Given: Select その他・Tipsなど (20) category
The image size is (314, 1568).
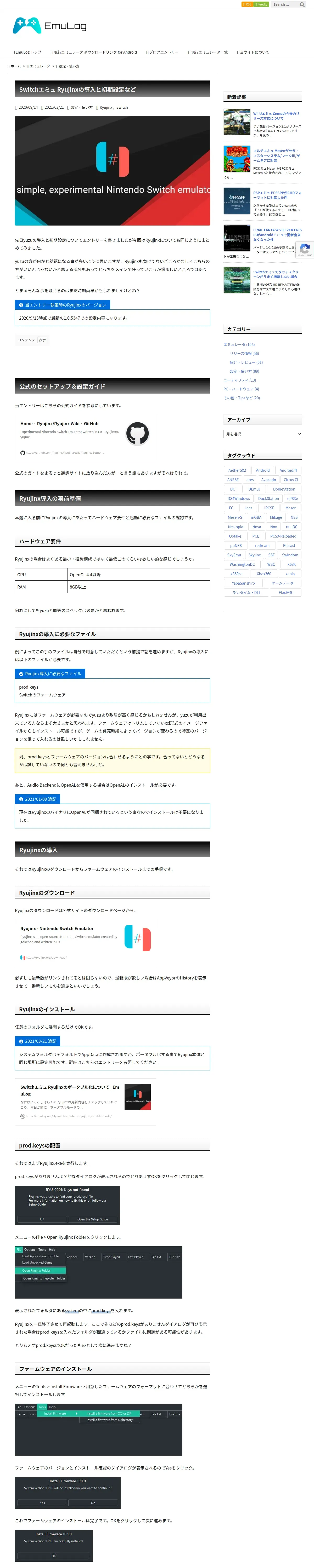Looking at the screenshot, I should pos(242,398).
